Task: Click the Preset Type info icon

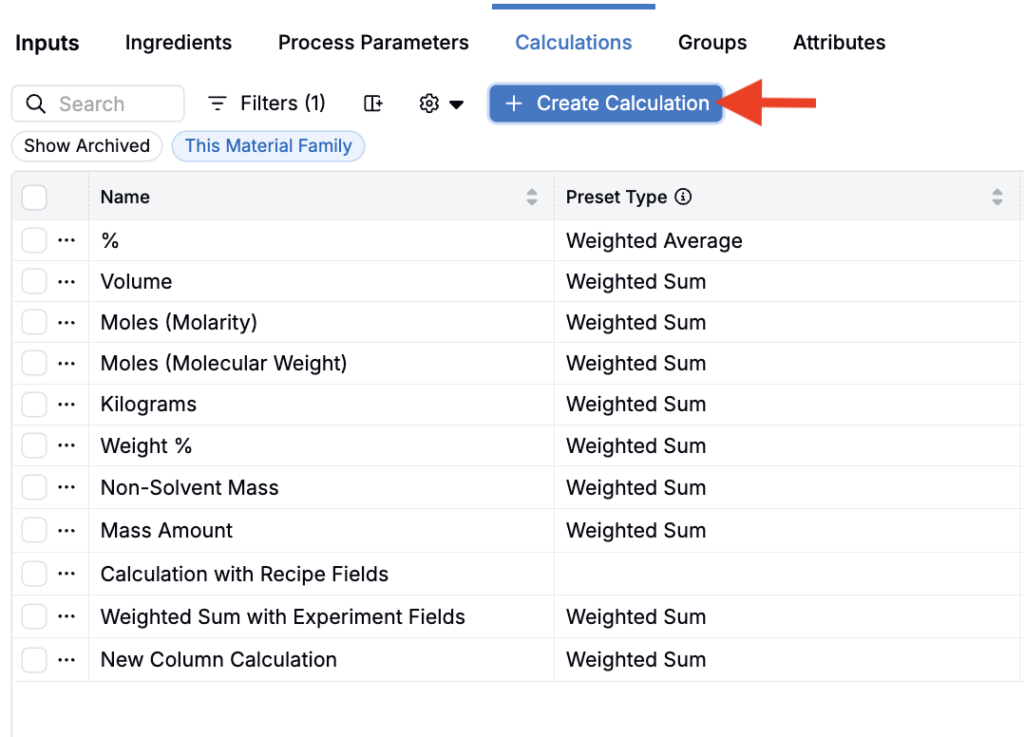Action: point(683,196)
